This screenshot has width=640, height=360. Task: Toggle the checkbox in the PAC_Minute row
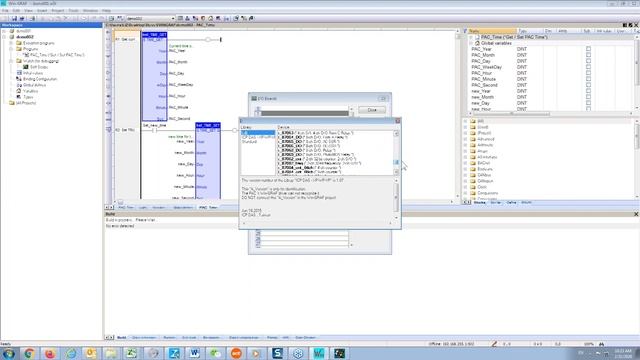point(588,79)
